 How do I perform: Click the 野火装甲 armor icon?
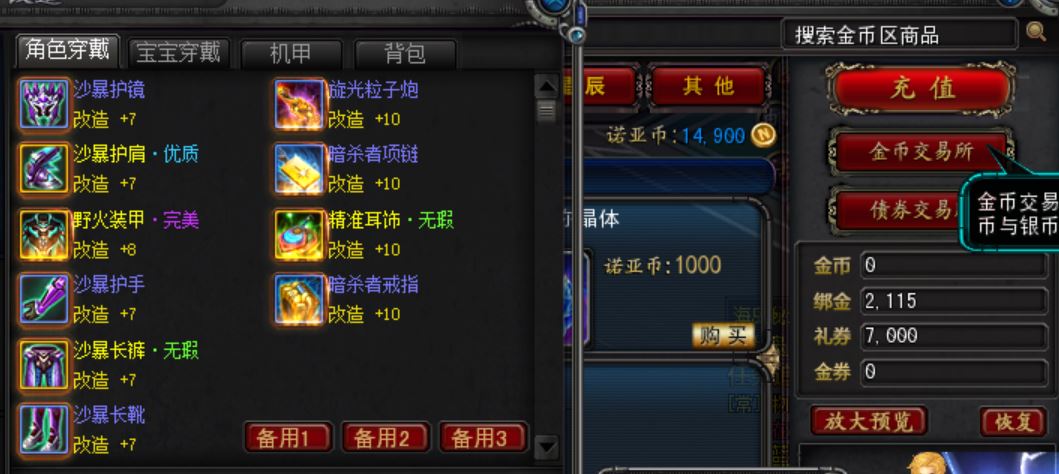[44, 234]
